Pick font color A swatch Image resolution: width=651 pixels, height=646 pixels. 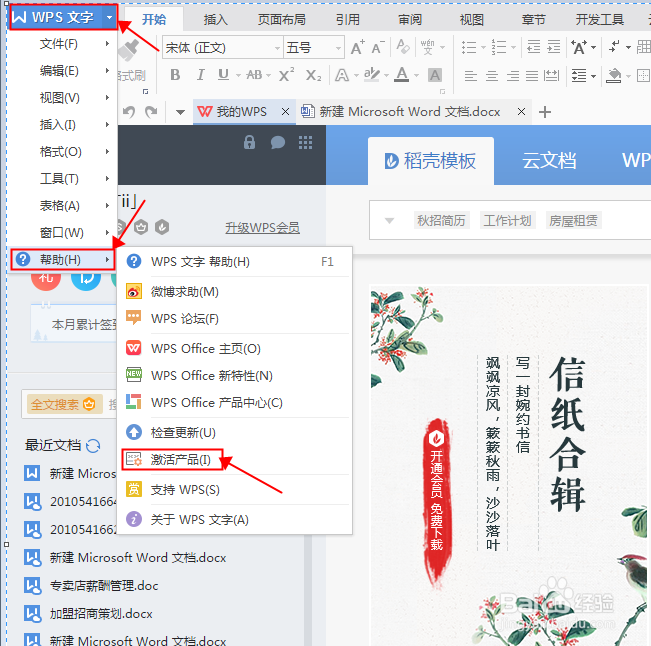(x=401, y=75)
